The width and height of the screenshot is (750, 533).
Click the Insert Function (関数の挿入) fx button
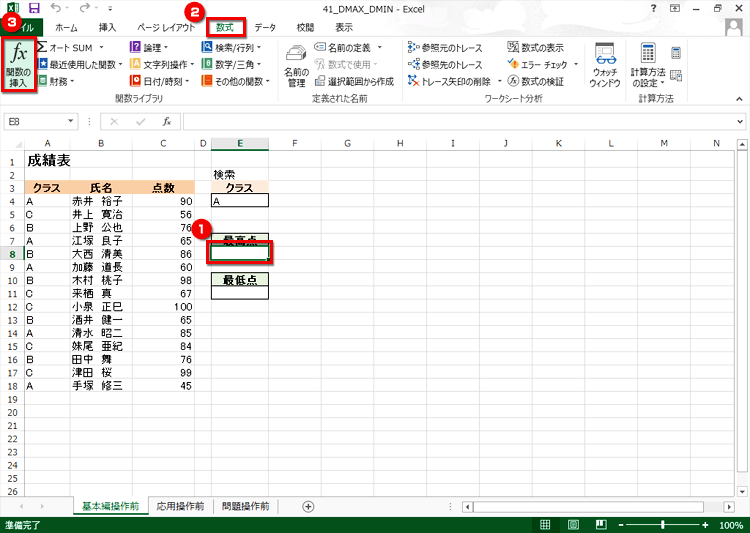coord(19,65)
